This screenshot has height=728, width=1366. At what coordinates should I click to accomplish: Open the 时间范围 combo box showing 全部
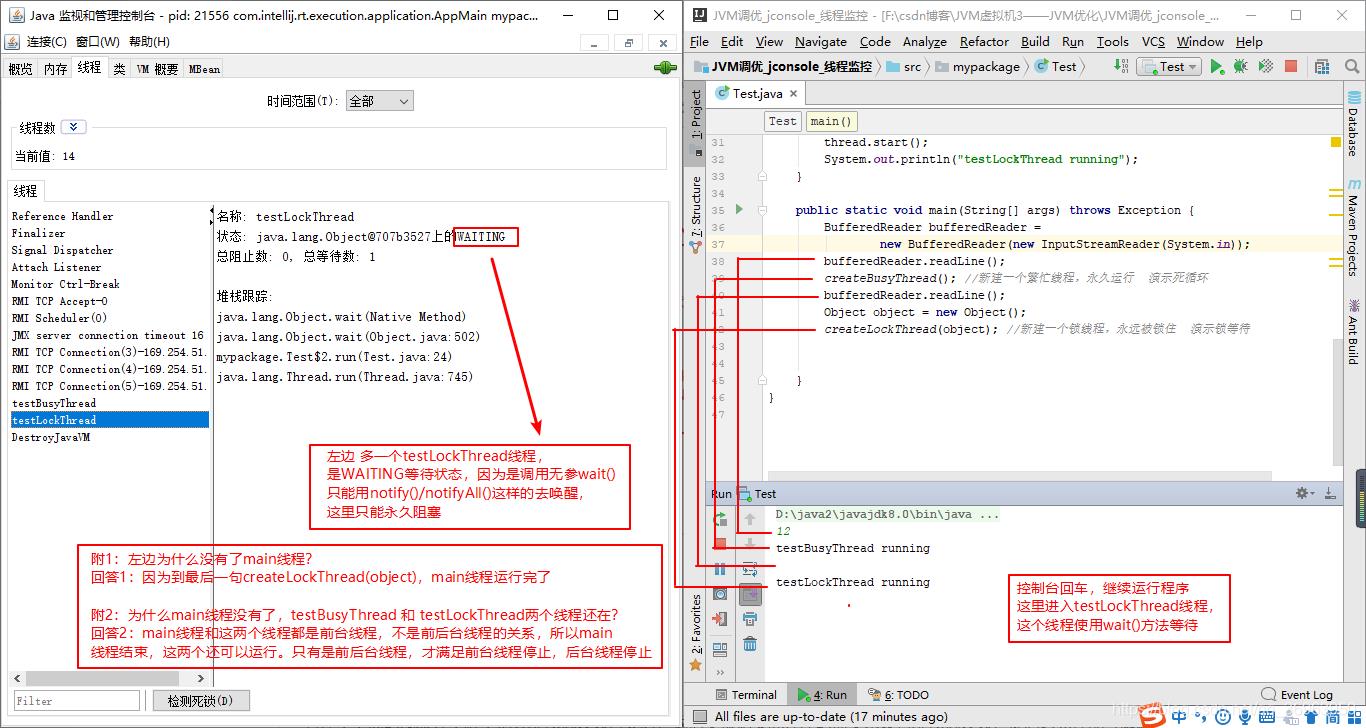[x=379, y=101]
